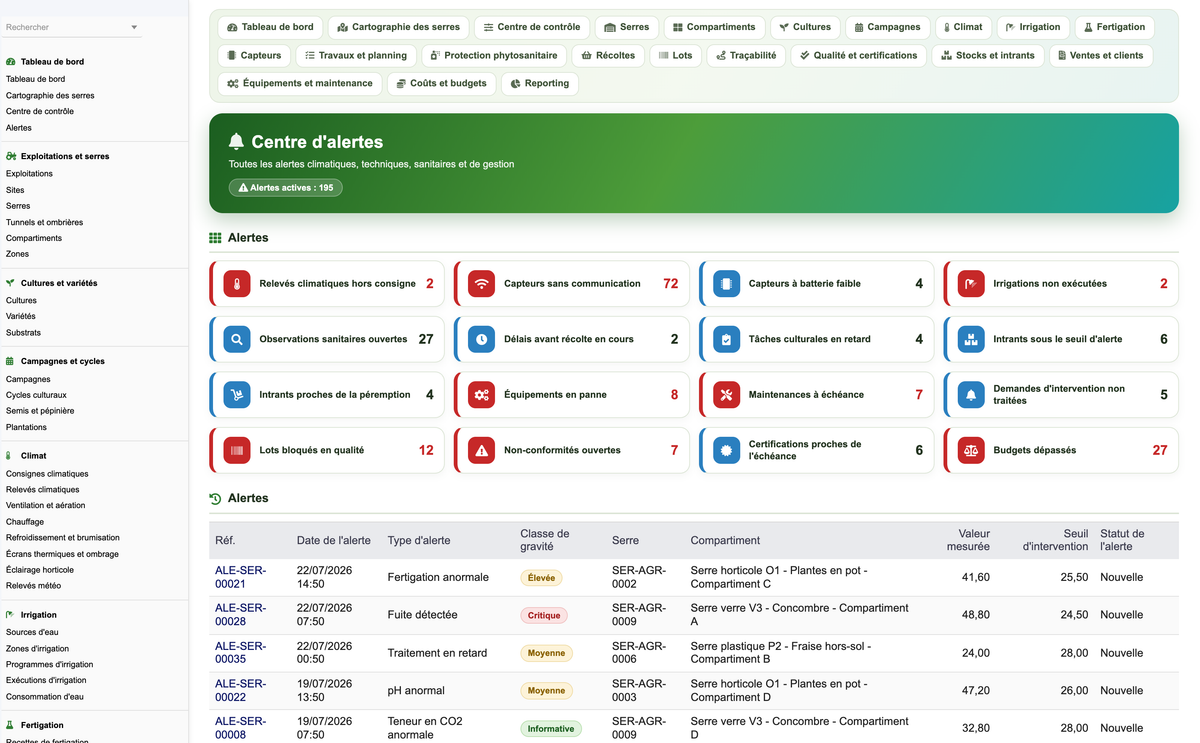The width and height of the screenshot is (1200, 743).
Task: Click the scales icon on Budgets dépassés card
Action: 971,450
